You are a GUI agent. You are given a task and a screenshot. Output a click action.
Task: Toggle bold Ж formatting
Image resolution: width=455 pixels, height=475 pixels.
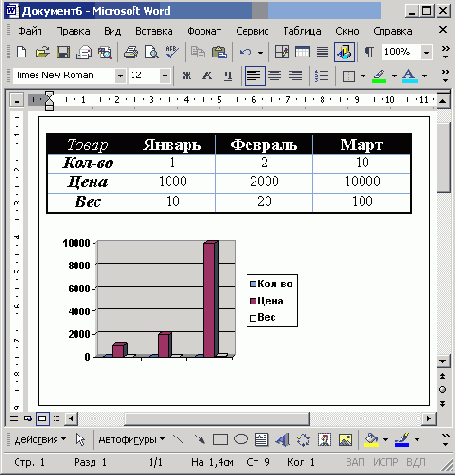coord(187,76)
